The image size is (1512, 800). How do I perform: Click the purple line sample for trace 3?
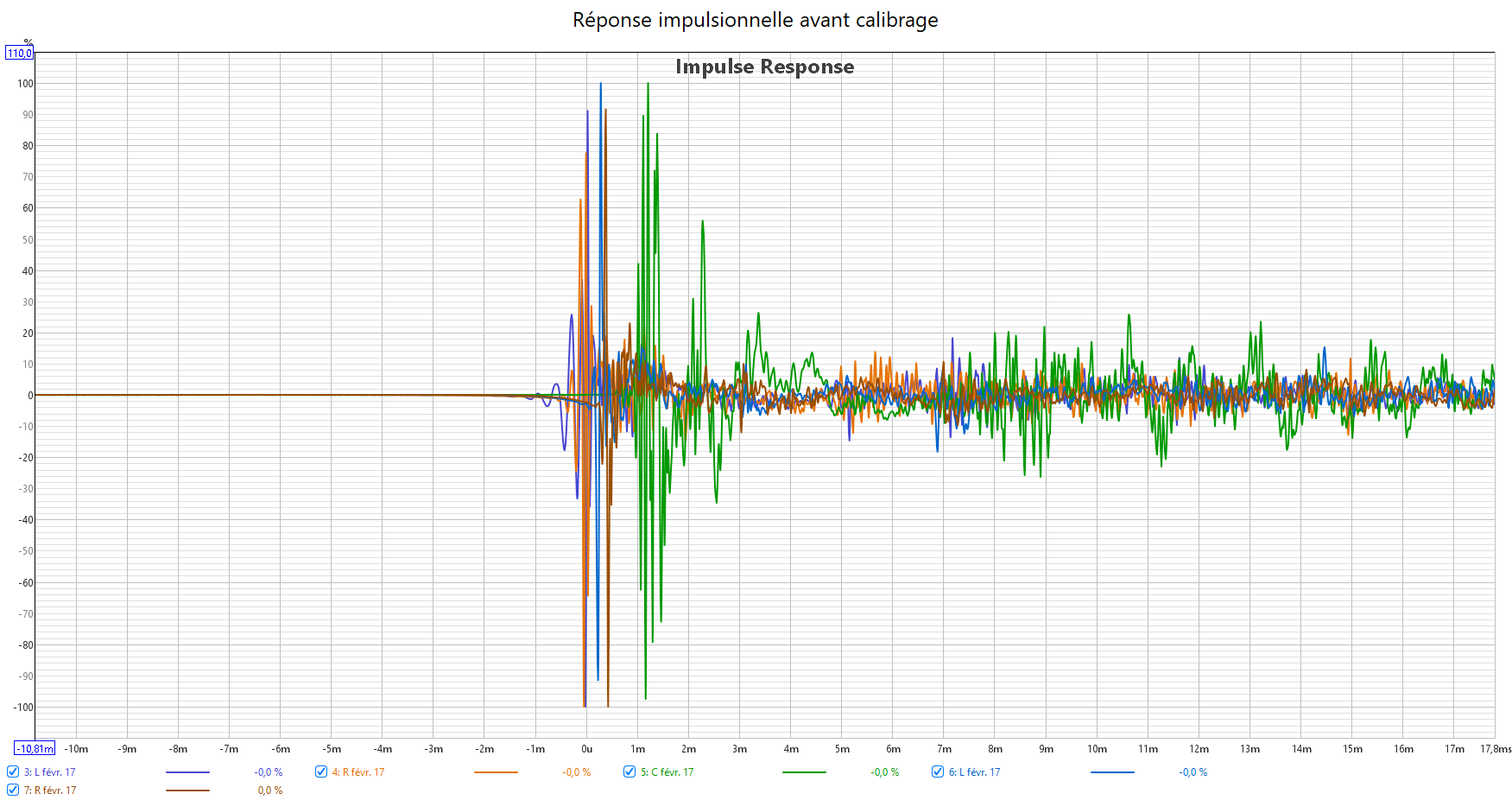coord(187,772)
